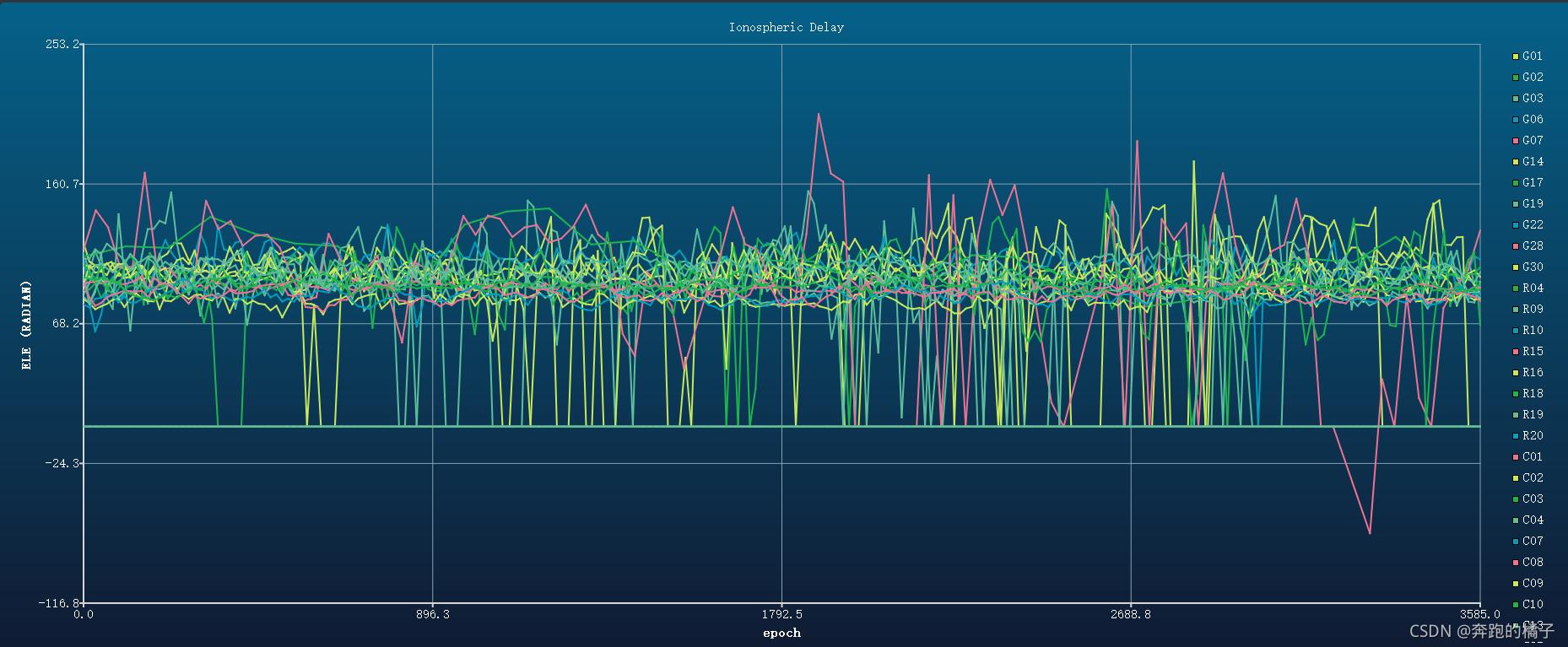Select the G30 legend label

[1527, 267]
